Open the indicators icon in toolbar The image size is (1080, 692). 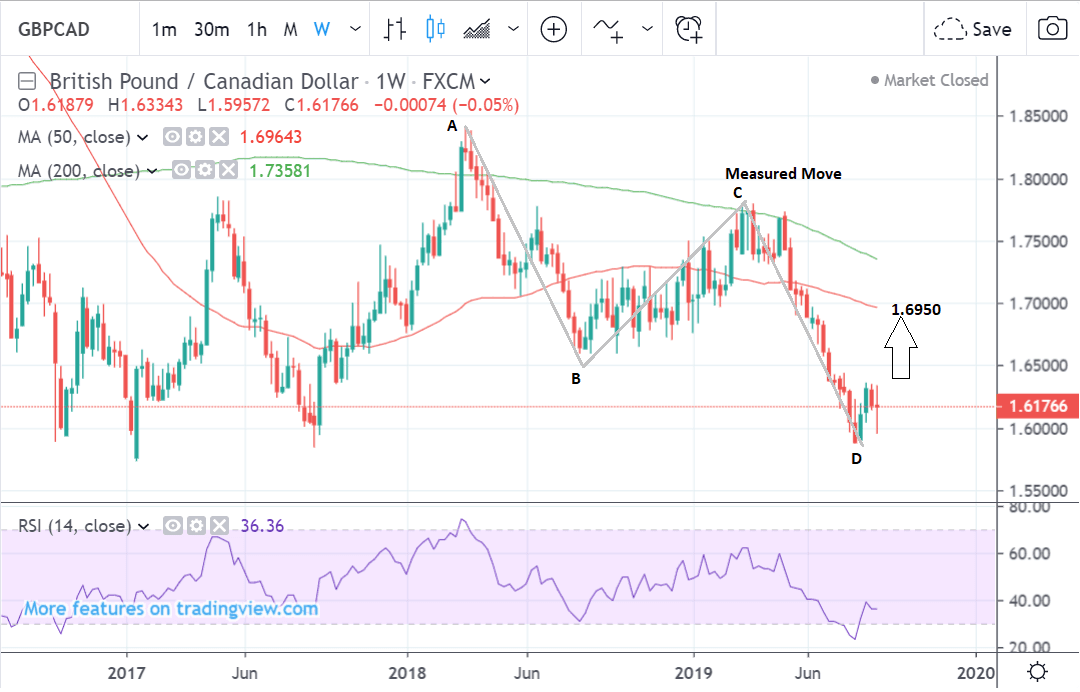point(609,29)
